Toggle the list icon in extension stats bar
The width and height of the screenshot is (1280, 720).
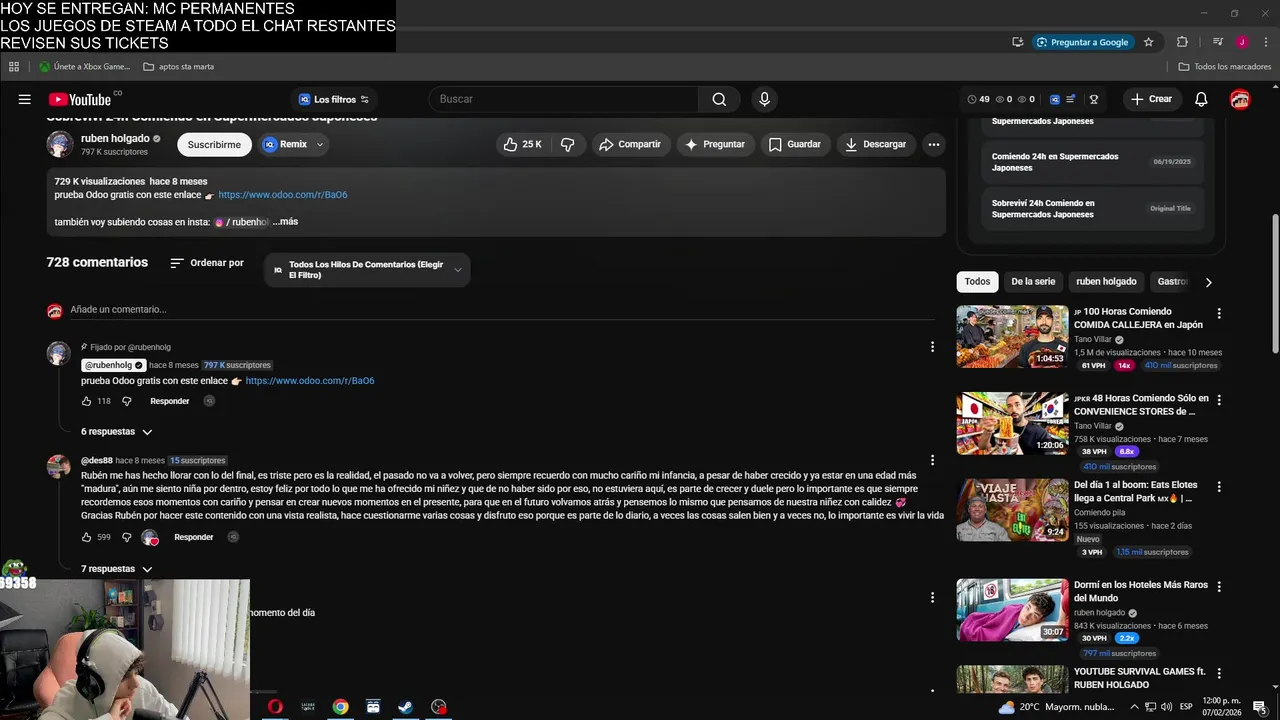pyautogui.click(x=1071, y=99)
